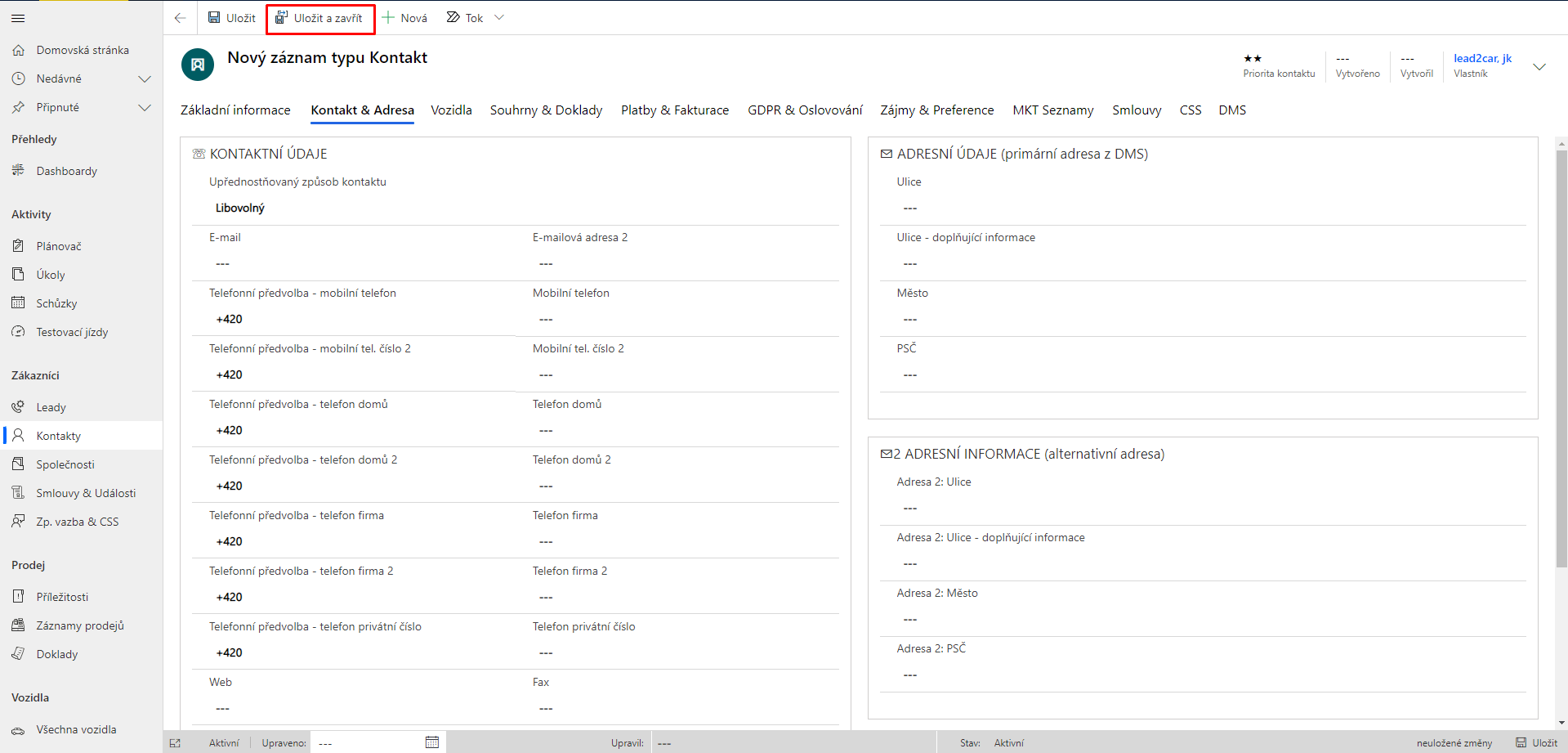The image size is (1568, 753).
Task: Expand the Připnuté section
Action: [x=145, y=108]
